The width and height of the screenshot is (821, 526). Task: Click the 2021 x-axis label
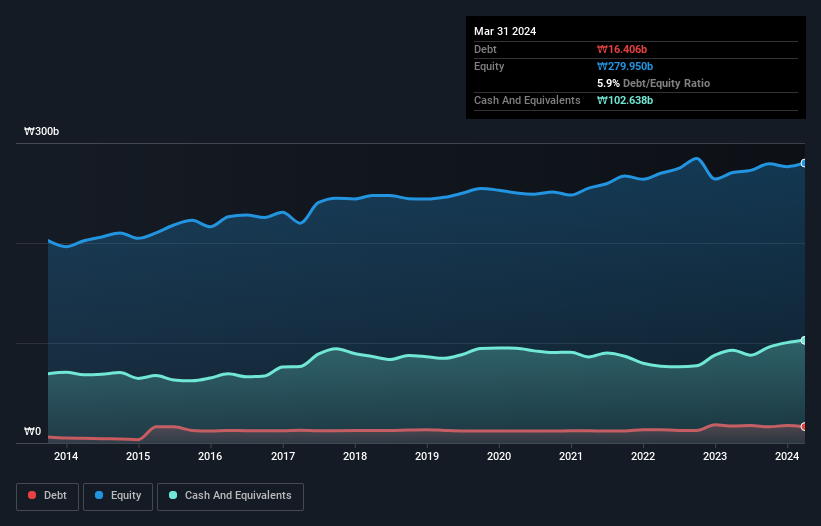[571, 456]
